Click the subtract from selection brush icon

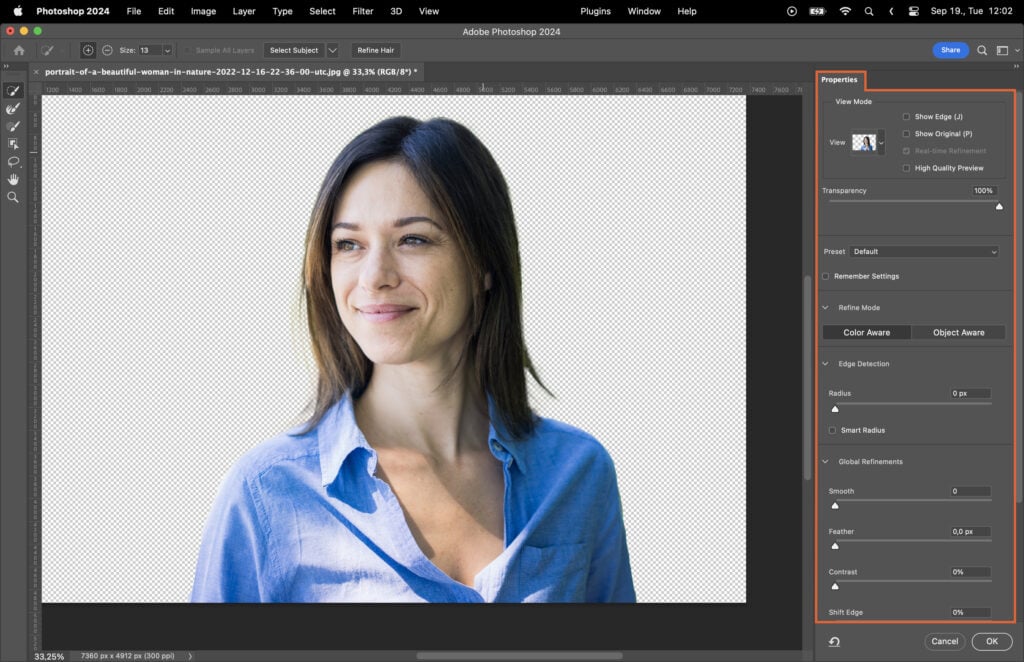[107, 50]
